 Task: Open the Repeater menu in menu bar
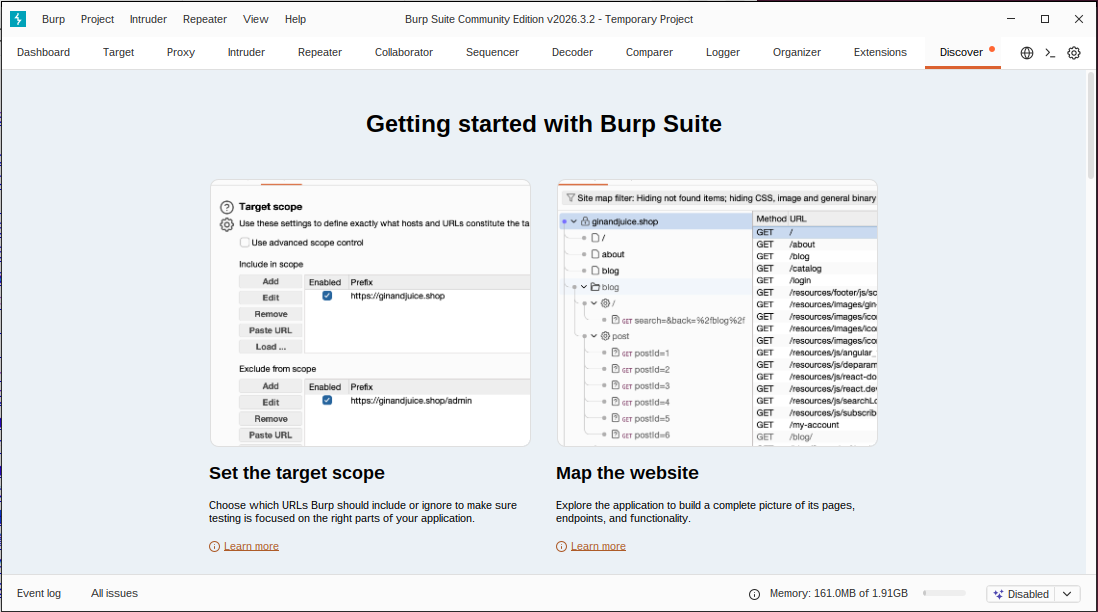pos(204,19)
